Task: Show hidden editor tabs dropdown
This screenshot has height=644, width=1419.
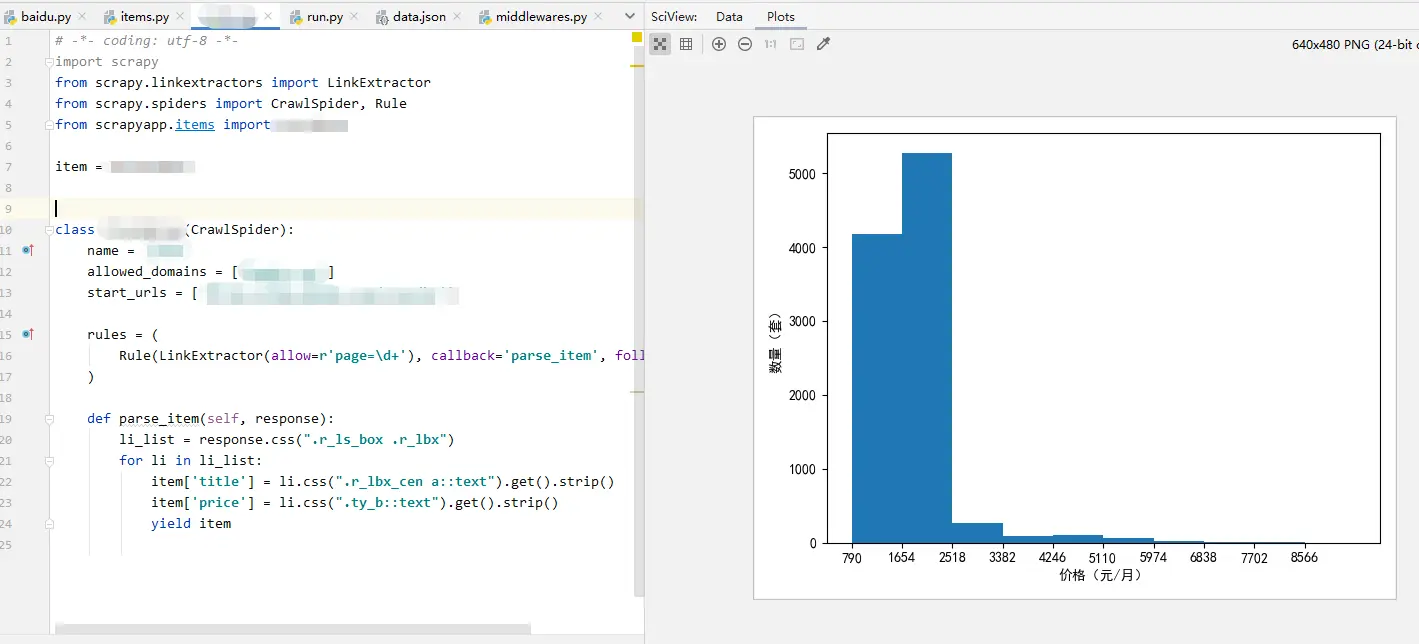Action: tap(630, 17)
